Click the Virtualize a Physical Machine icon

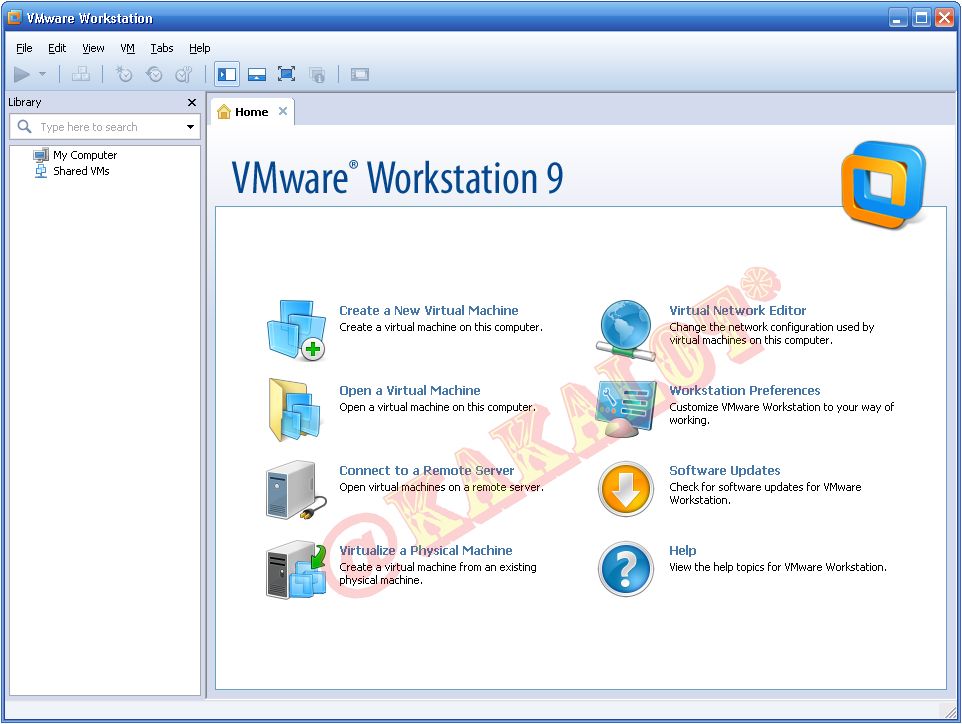(x=296, y=569)
